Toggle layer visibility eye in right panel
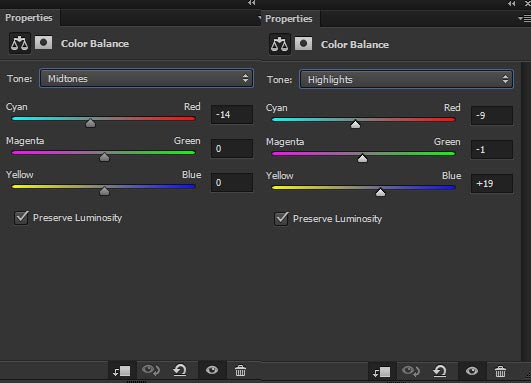The width and height of the screenshot is (531, 383). 472,371
